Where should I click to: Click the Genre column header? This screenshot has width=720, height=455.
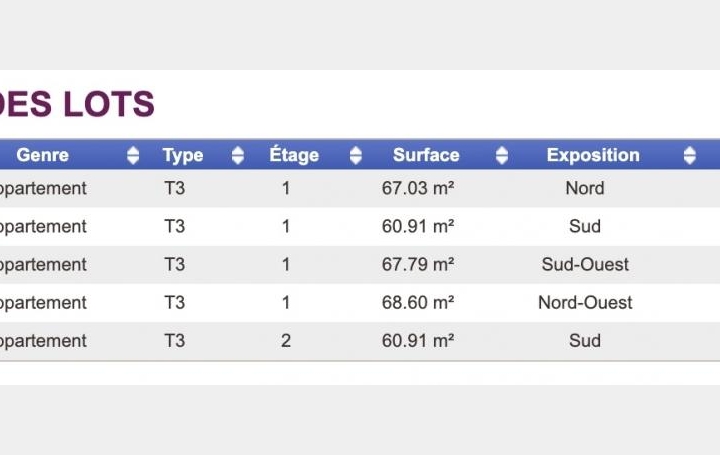[x=43, y=155]
